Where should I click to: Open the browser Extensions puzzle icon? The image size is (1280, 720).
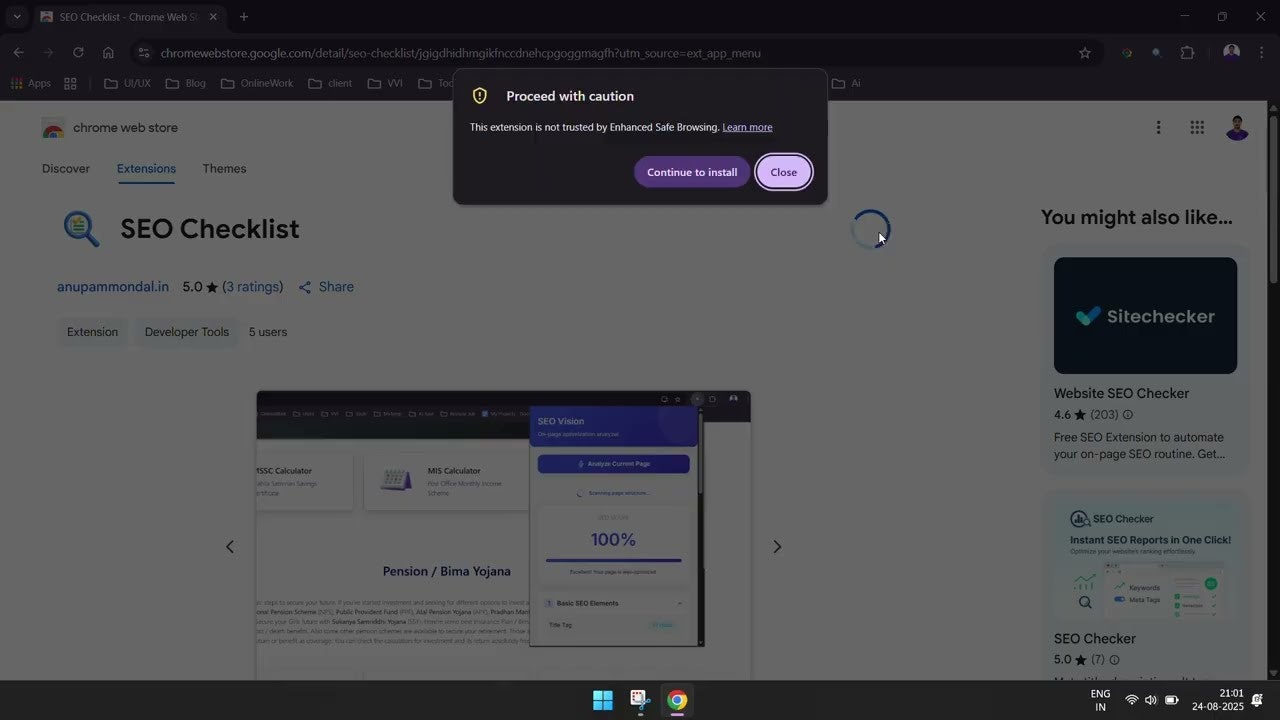(1187, 53)
